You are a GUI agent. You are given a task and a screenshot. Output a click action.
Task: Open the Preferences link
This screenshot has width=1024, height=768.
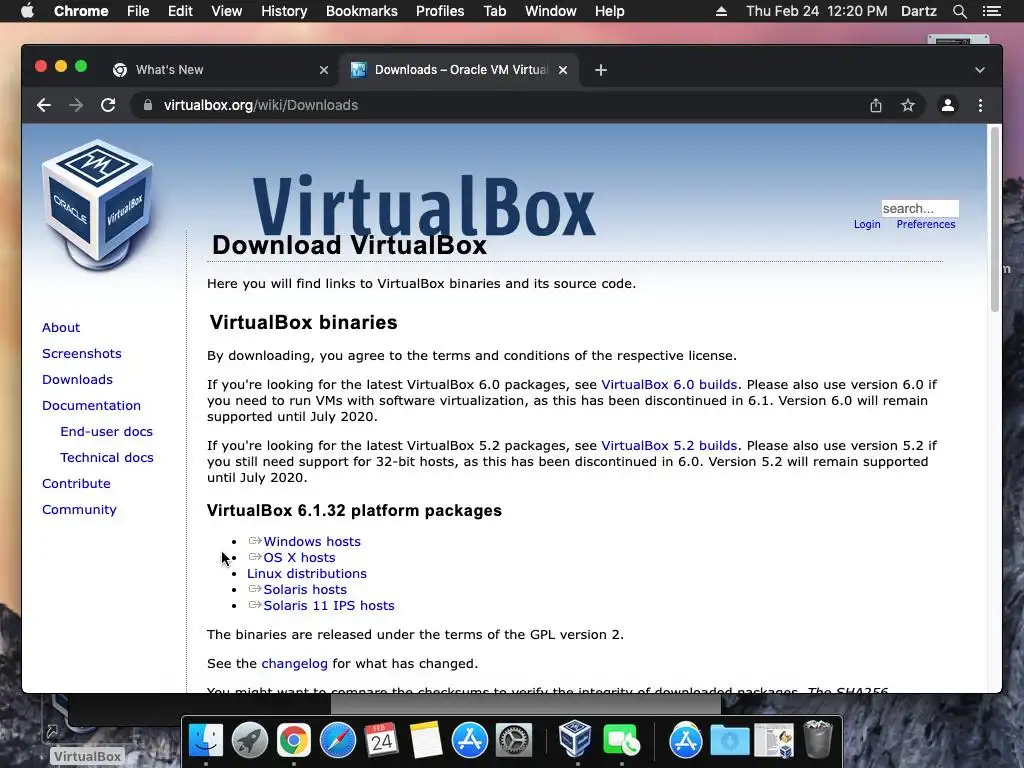pos(925,224)
